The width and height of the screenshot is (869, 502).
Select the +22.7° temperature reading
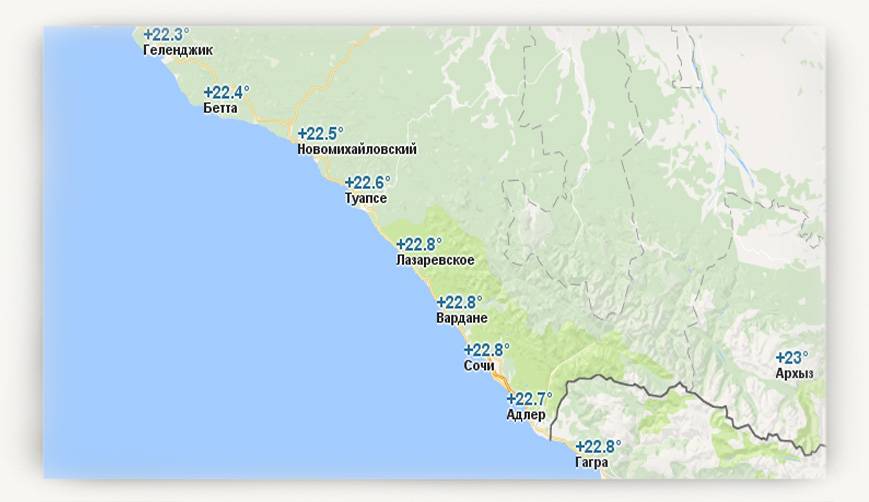pos(529,399)
